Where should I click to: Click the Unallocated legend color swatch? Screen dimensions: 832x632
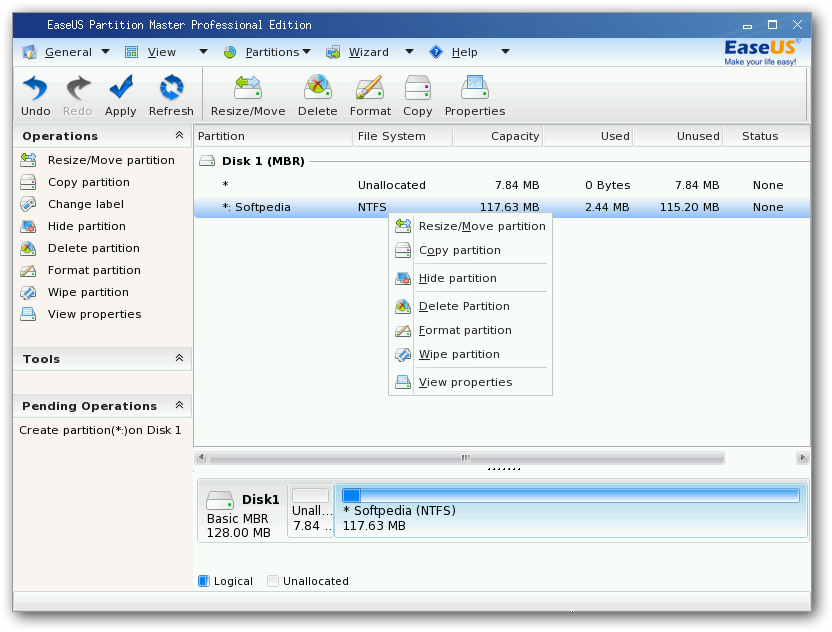pyautogui.click(x=273, y=581)
